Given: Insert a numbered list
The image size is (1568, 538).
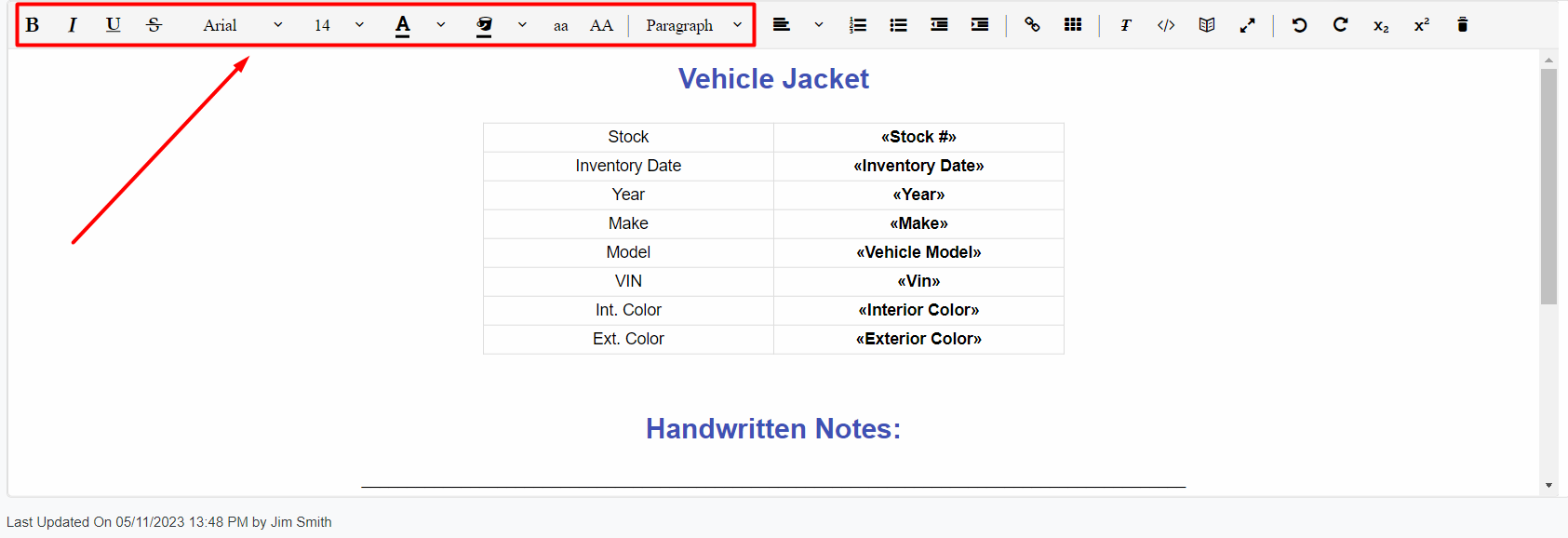Looking at the screenshot, I should tap(858, 25).
